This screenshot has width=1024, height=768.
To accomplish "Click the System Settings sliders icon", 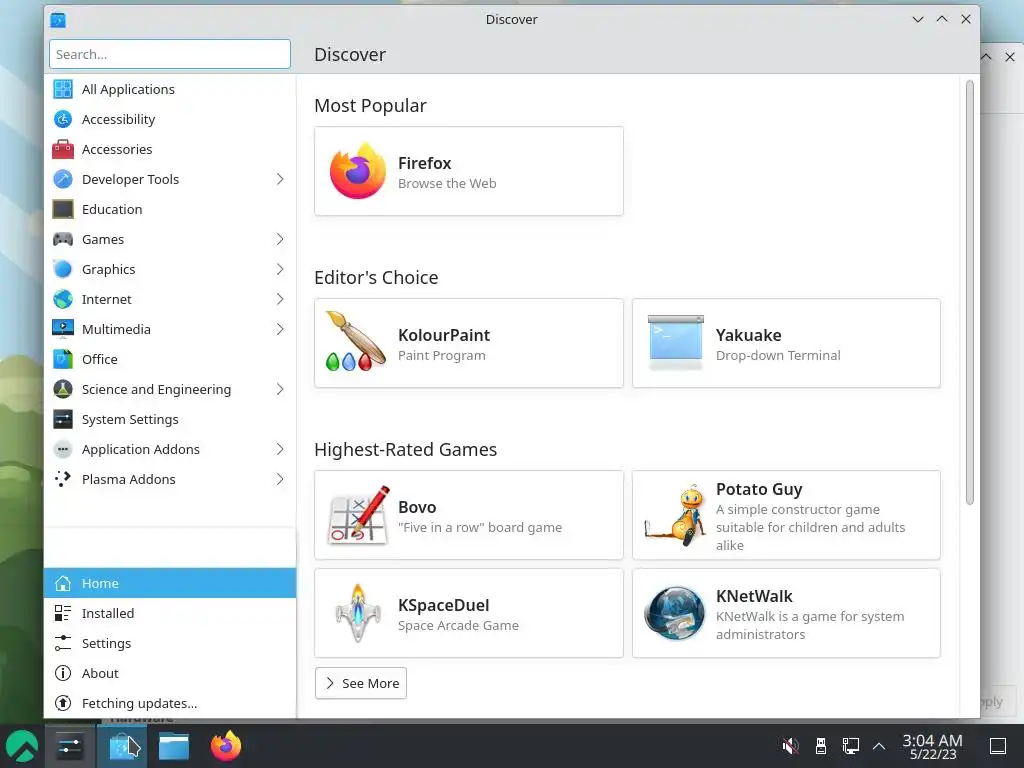I will (63, 419).
